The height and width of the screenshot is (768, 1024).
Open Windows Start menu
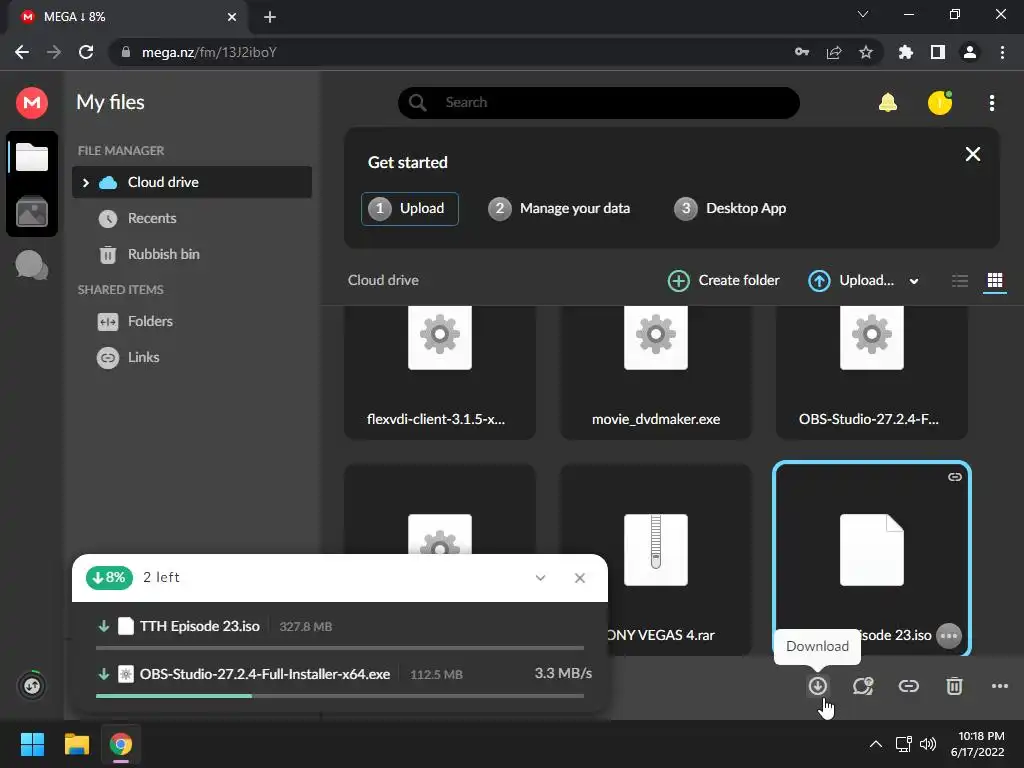point(32,744)
